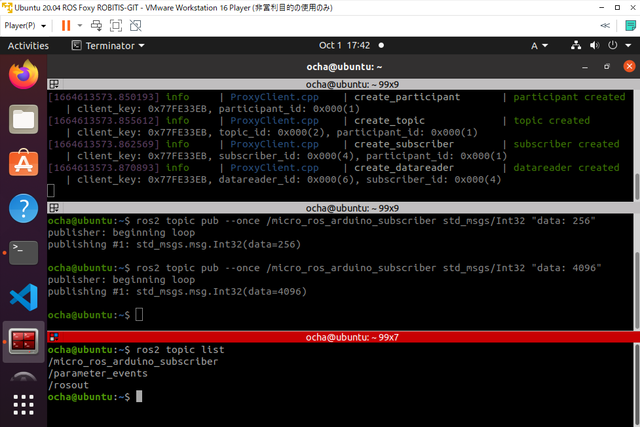Launch Visual Studio Code from dock

(23, 297)
